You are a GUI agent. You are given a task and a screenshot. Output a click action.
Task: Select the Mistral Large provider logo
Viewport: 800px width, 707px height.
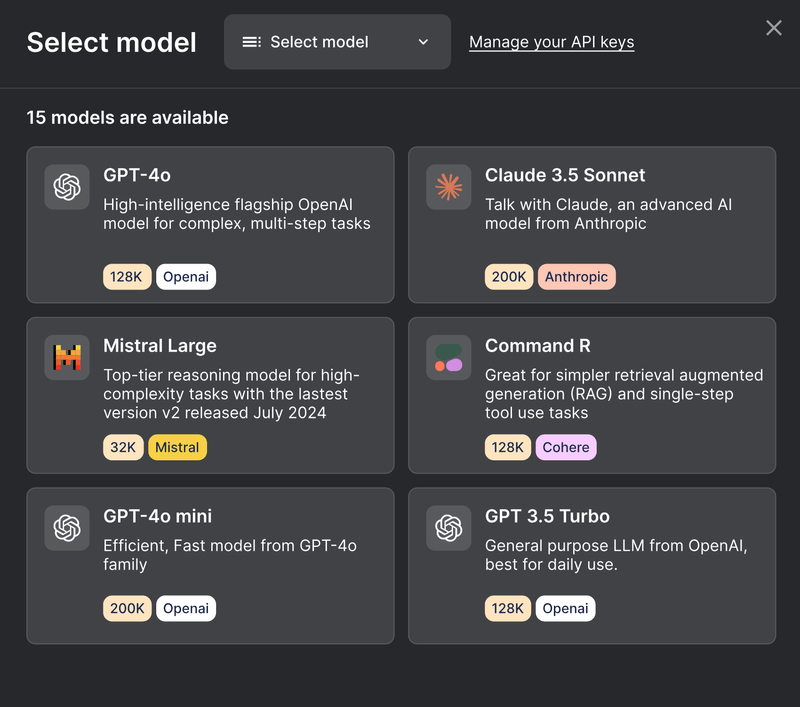tap(66, 357)
